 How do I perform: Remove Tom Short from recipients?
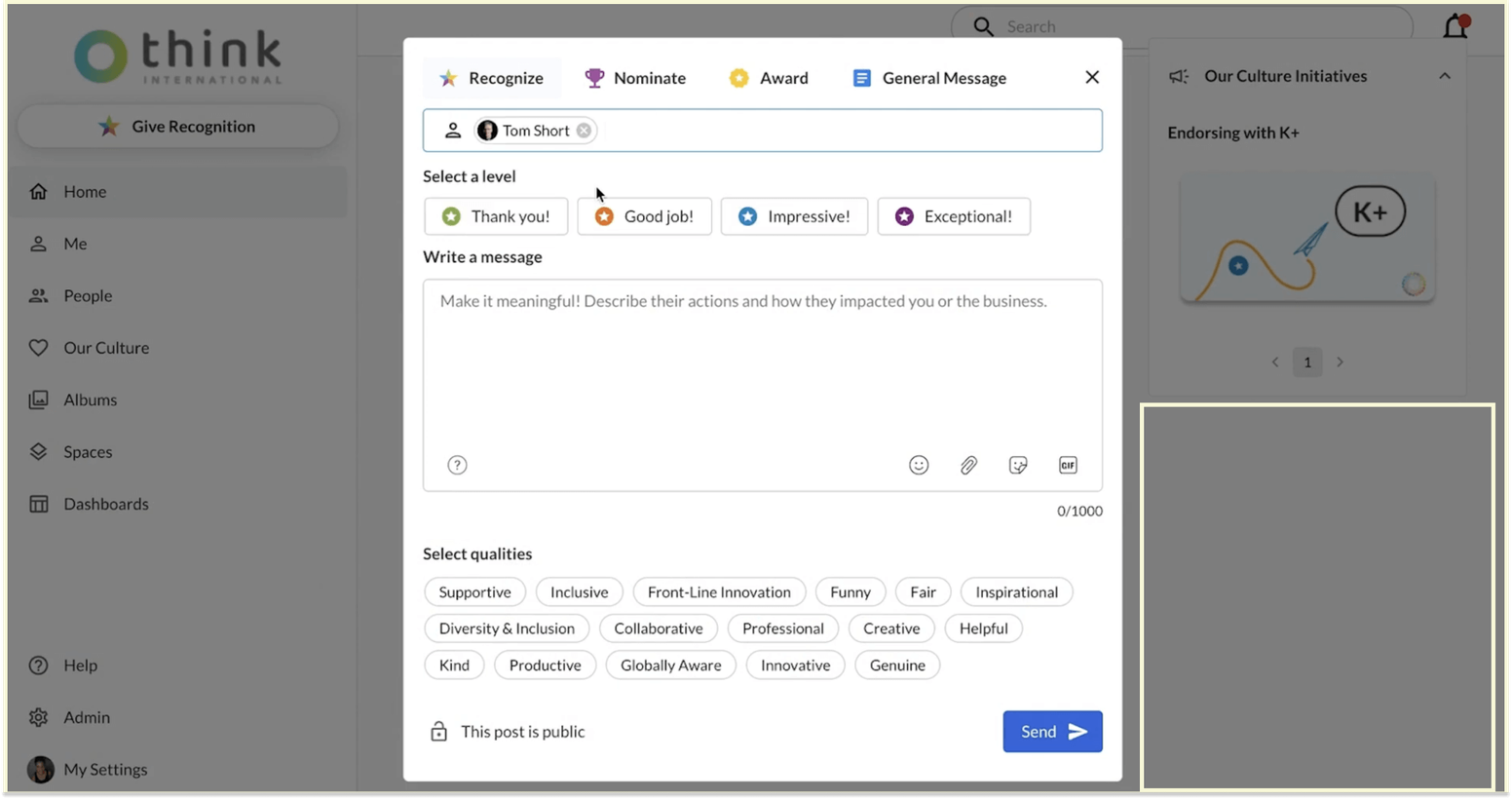tap(584, 131)
